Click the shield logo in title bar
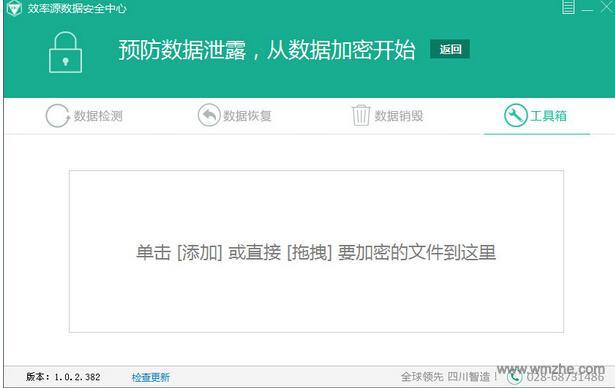The height and width of the screenshot is (388, 615). (x=15, y=8)
